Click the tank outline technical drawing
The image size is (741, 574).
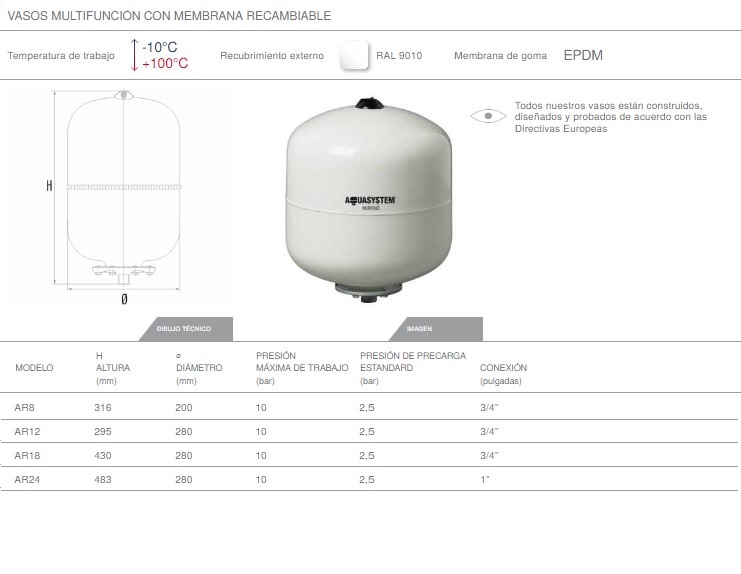123,185
